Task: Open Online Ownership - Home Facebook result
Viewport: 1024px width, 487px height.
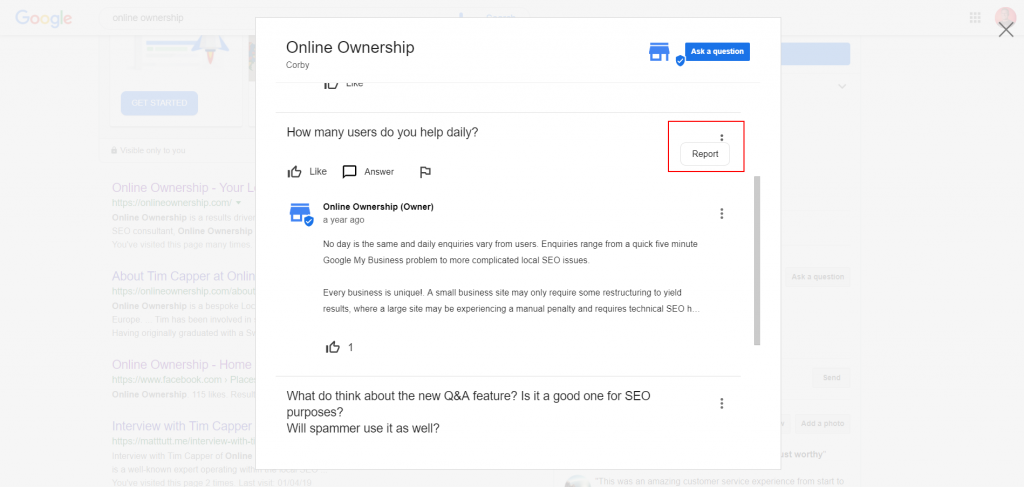Action: [182, 364]
